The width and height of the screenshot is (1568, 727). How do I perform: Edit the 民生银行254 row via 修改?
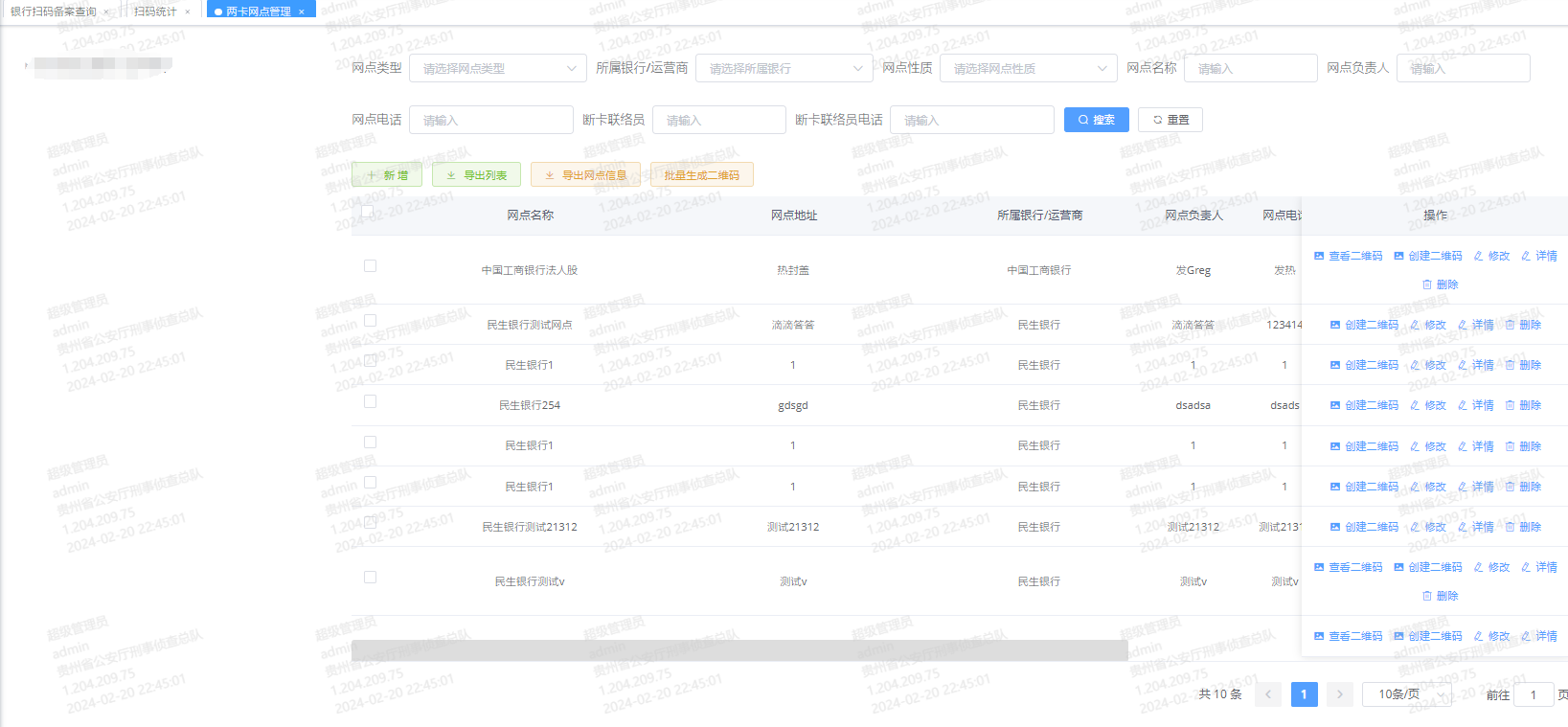pos(1428,405)
